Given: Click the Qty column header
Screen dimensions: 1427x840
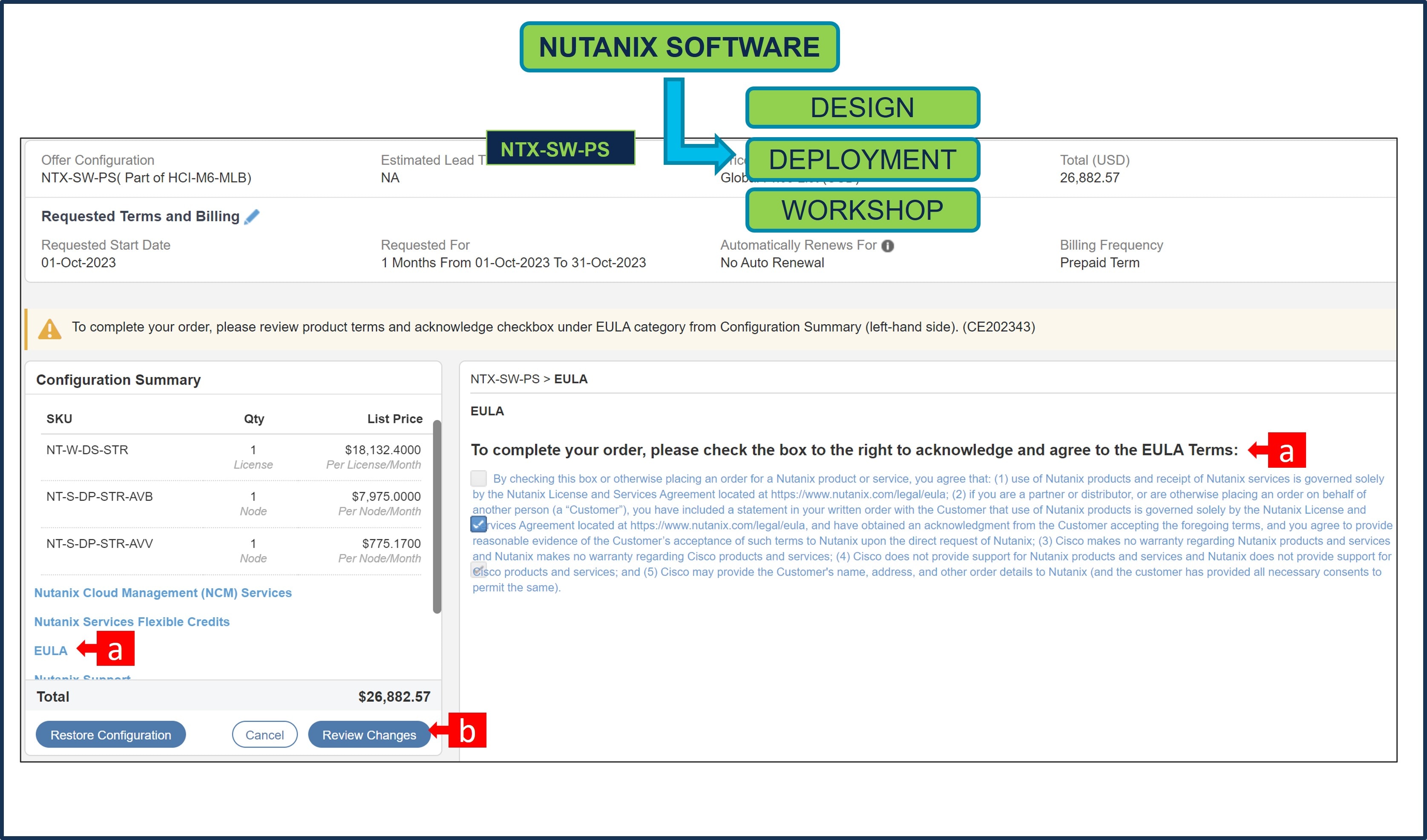Looking at the screenshot, I should pos(254,419).
